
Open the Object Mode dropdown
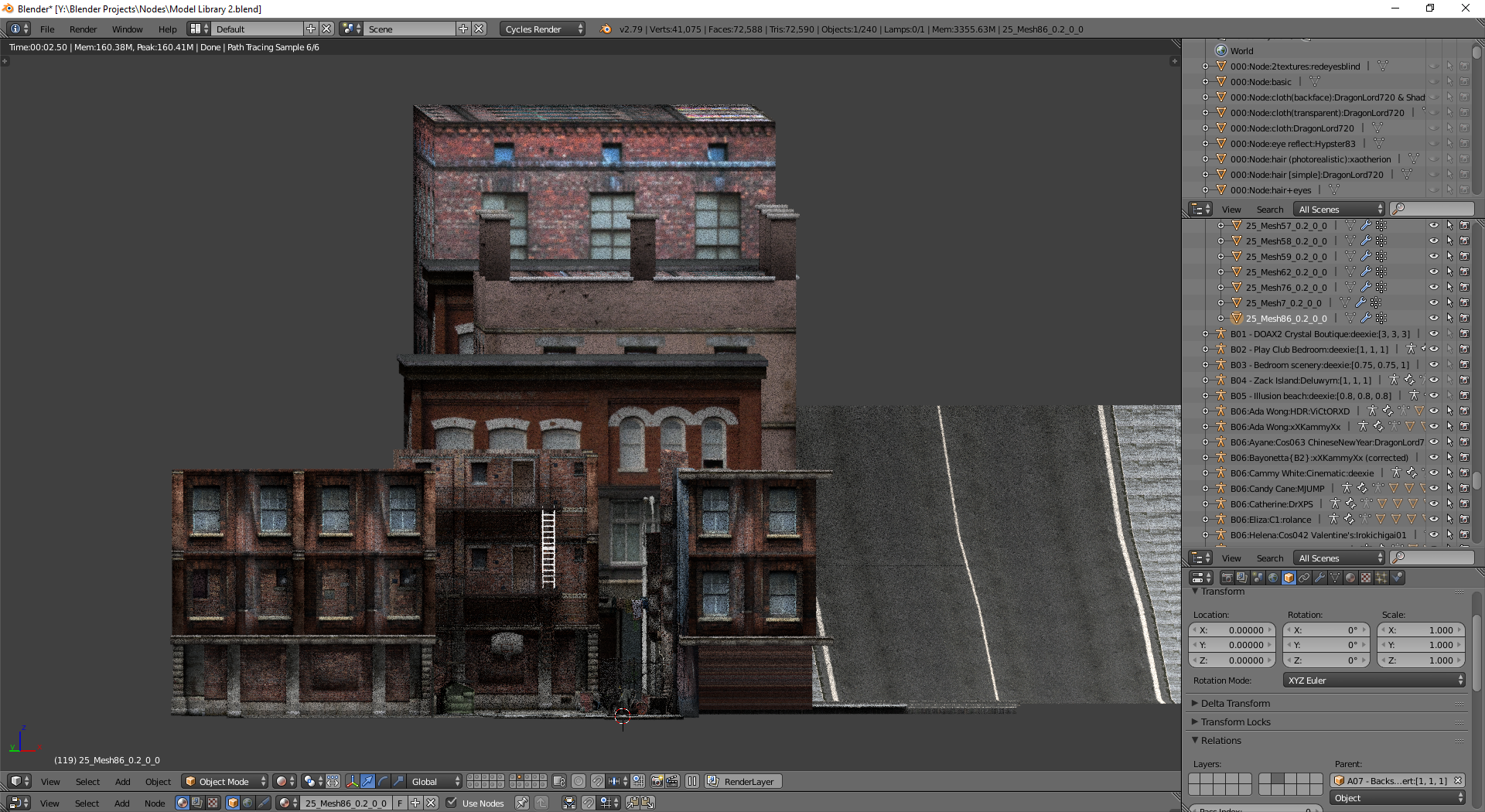point(225,782)
